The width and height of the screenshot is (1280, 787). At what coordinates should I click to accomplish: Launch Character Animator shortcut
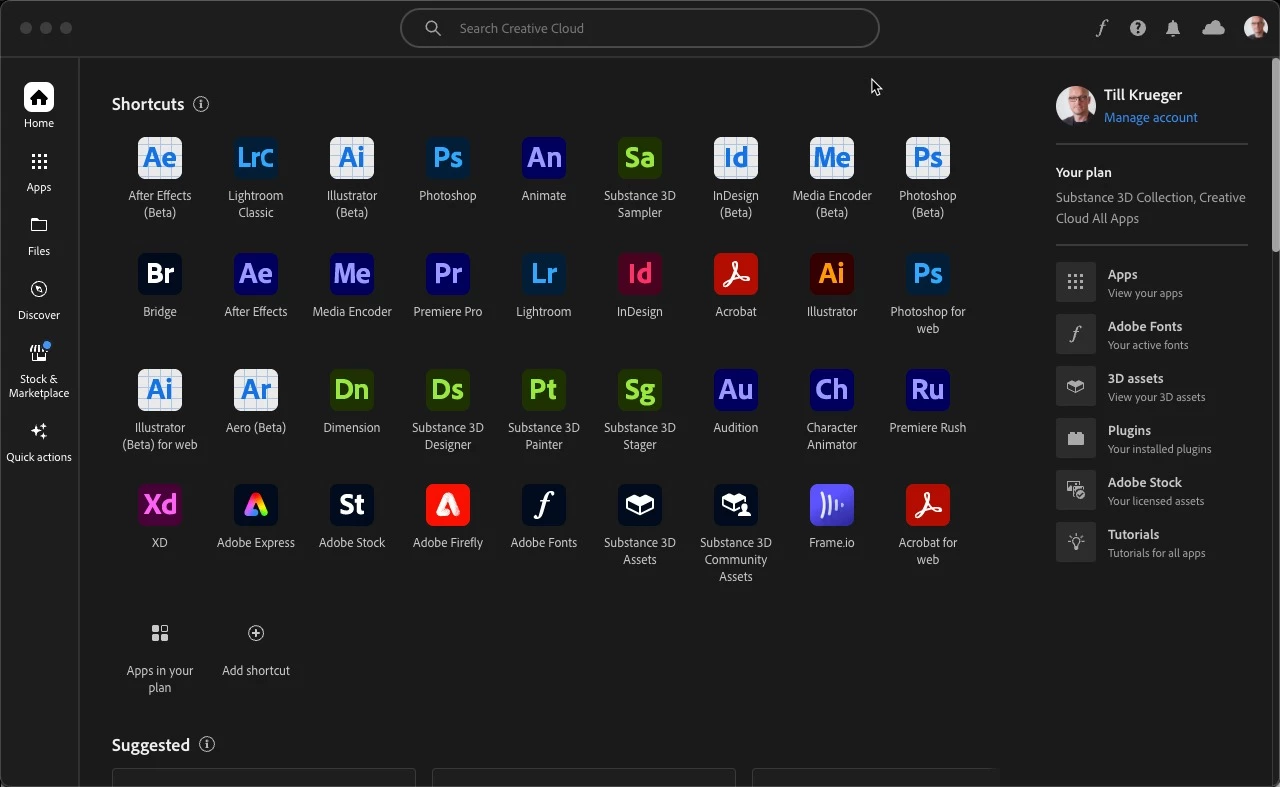point(832,390)
